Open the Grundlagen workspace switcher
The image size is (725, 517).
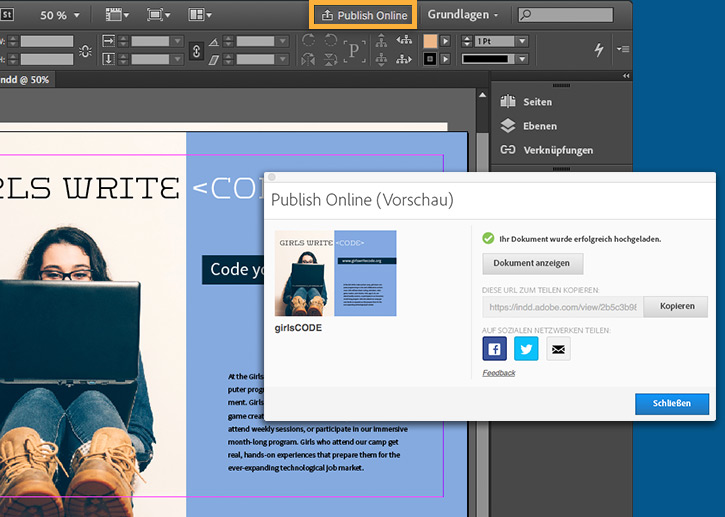(x=463, y=15)
